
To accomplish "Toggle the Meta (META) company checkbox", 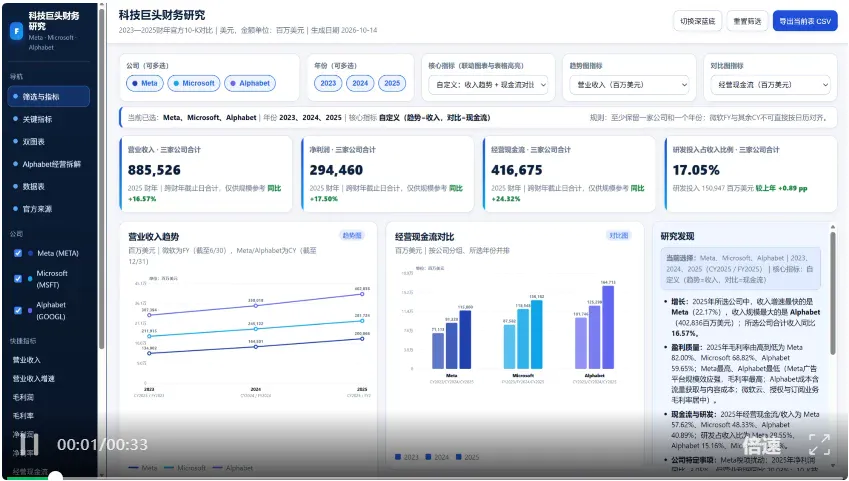I will point(18,253).
